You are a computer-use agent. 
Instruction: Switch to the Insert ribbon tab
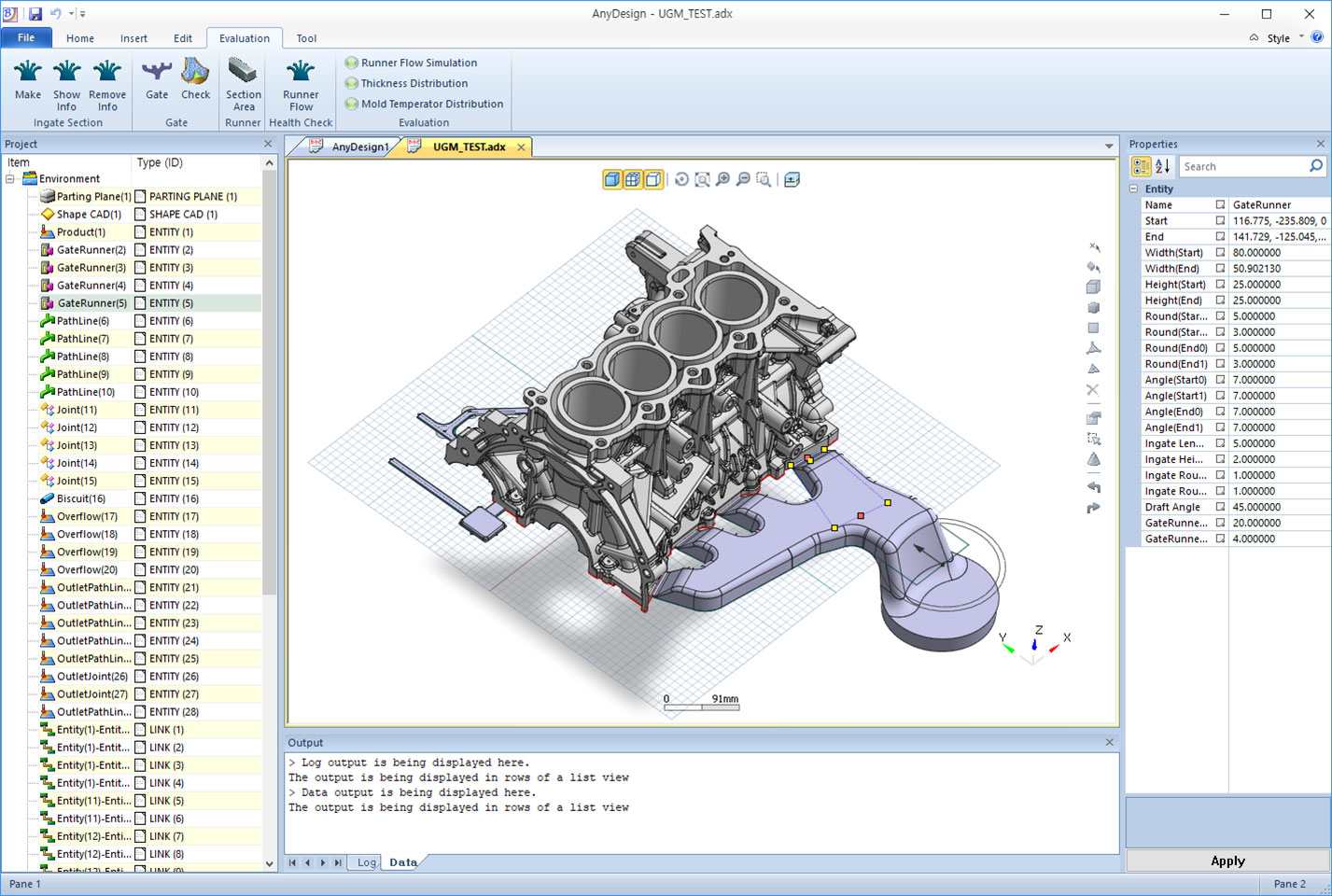coord(133,38)
